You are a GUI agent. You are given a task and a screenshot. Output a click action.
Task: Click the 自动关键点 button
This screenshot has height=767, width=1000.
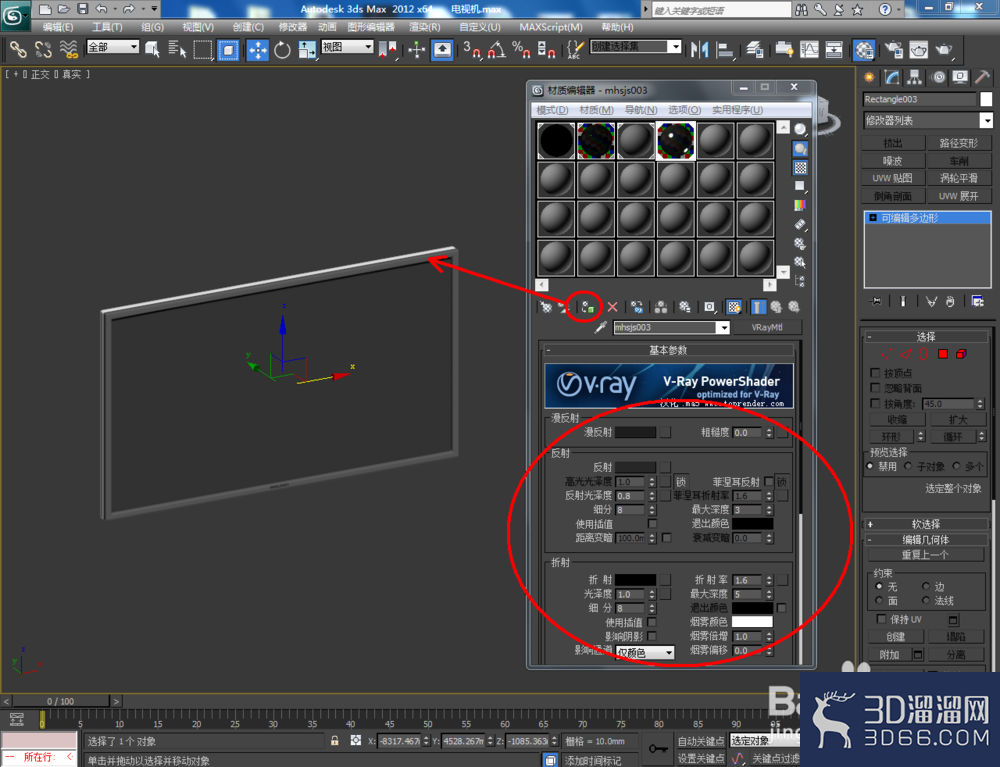click(700, 741)
